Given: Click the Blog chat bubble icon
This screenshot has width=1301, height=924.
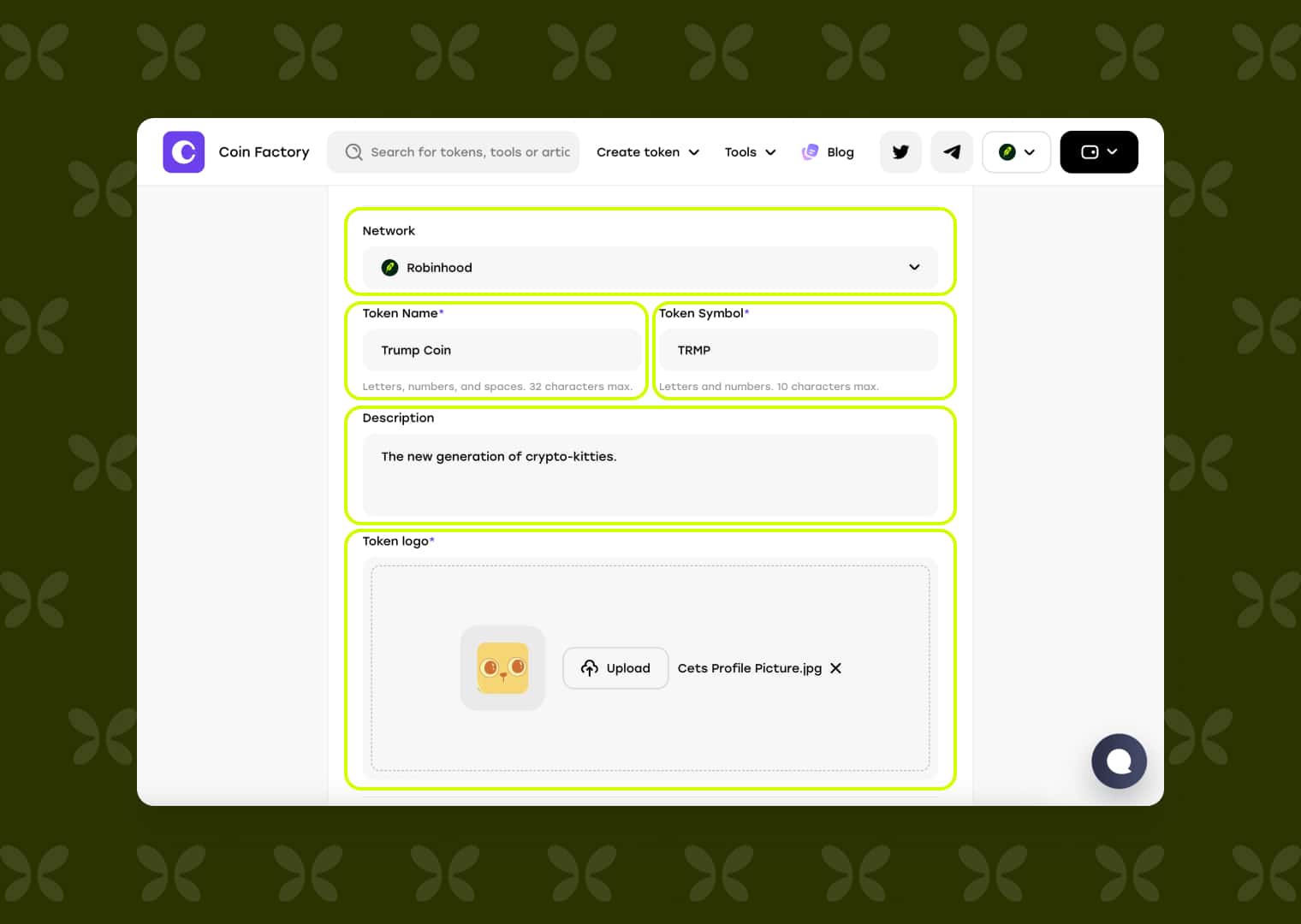Looking at the screenshot, I should pos(810,152).
